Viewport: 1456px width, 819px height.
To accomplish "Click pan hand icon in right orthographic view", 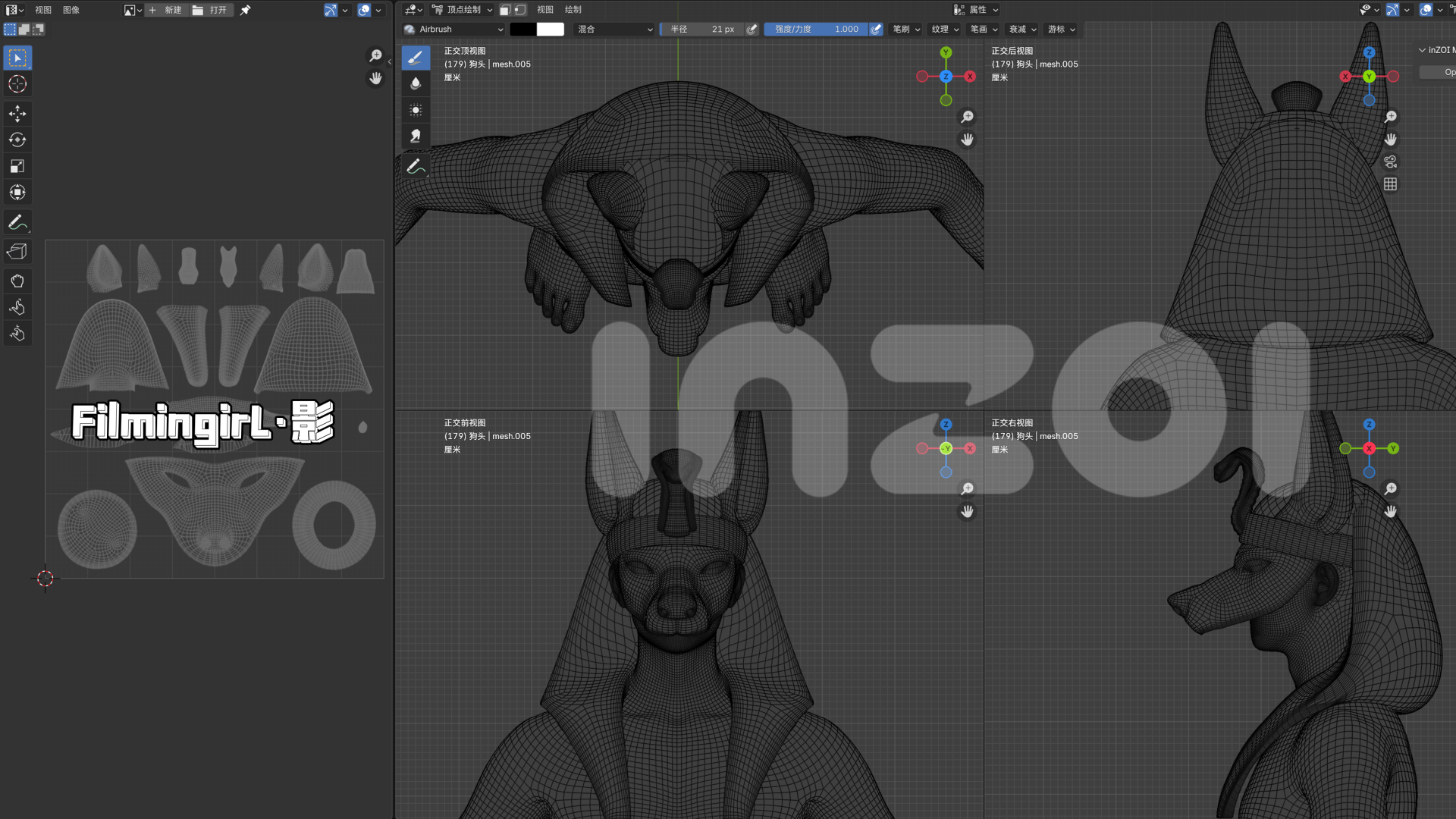I will (x=1390, y=511).
